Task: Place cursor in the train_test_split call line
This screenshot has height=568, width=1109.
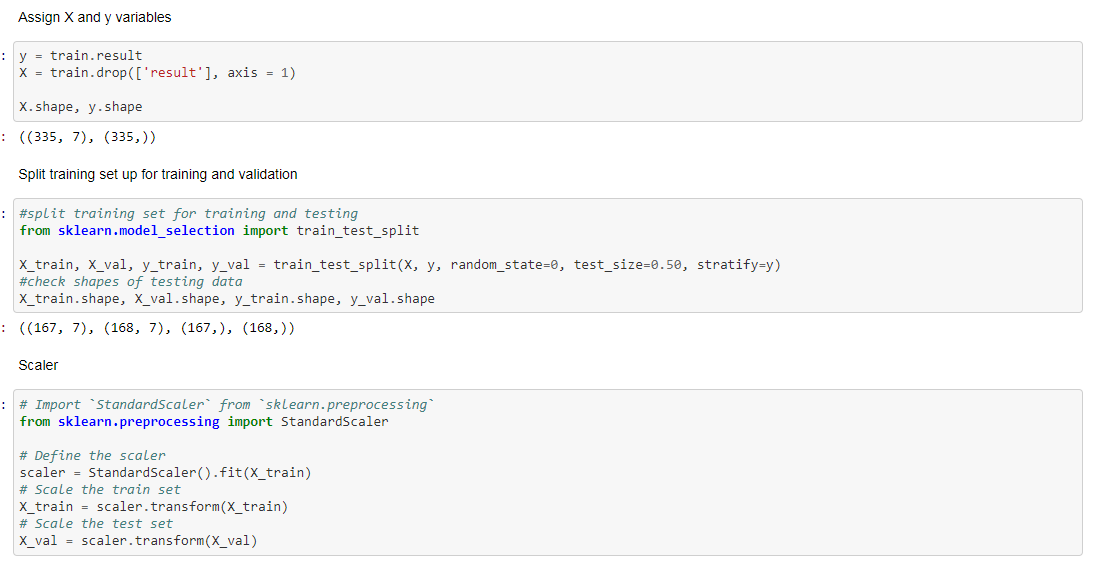Action: (x=400, y=265)
